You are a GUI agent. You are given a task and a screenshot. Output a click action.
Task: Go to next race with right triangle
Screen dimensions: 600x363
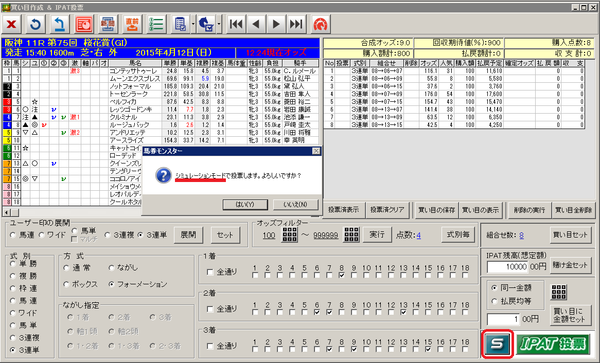(x=276, y=24)
